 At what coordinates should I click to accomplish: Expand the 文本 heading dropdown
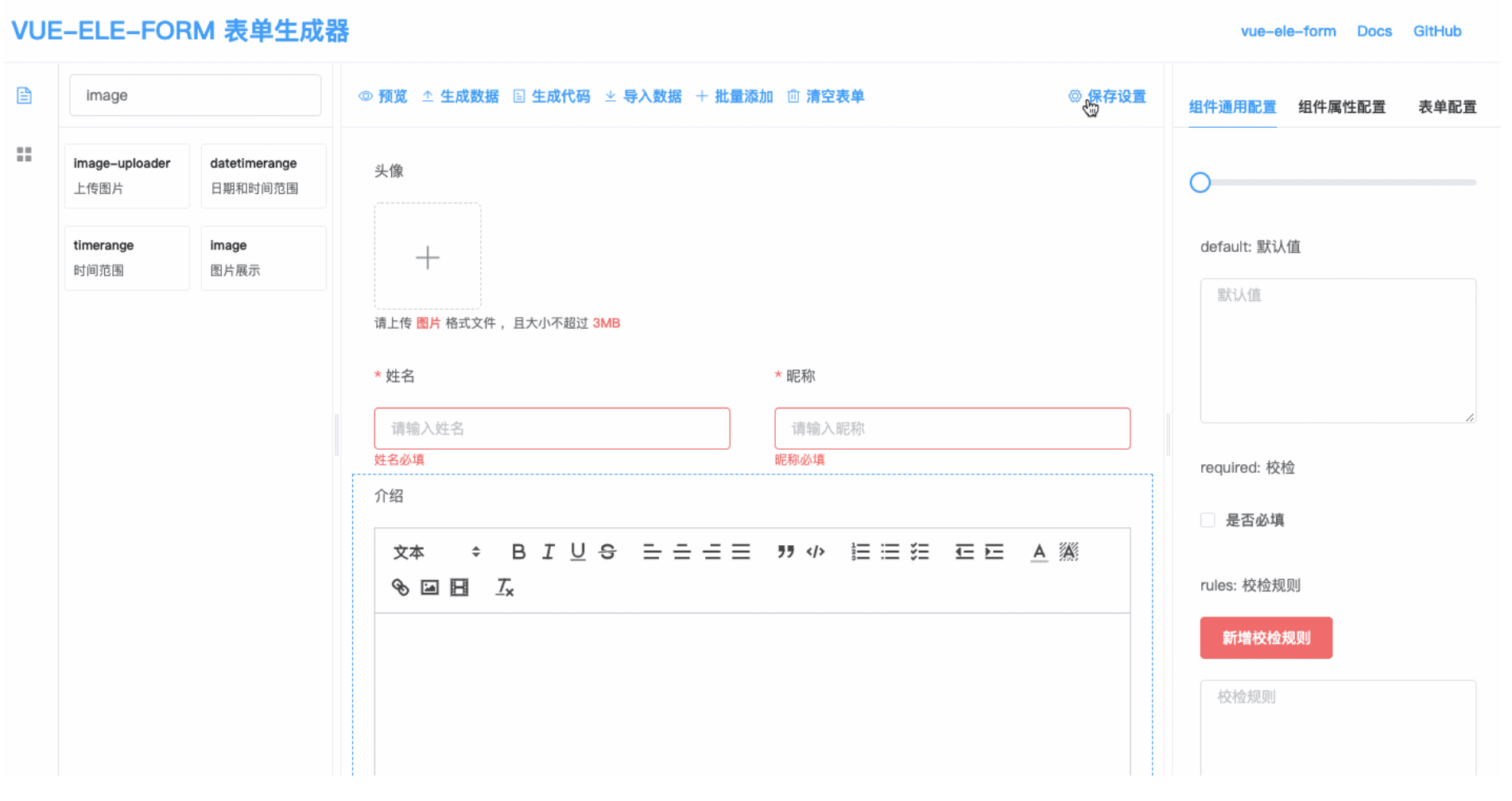pyautogui.click(x=436, y=551)
